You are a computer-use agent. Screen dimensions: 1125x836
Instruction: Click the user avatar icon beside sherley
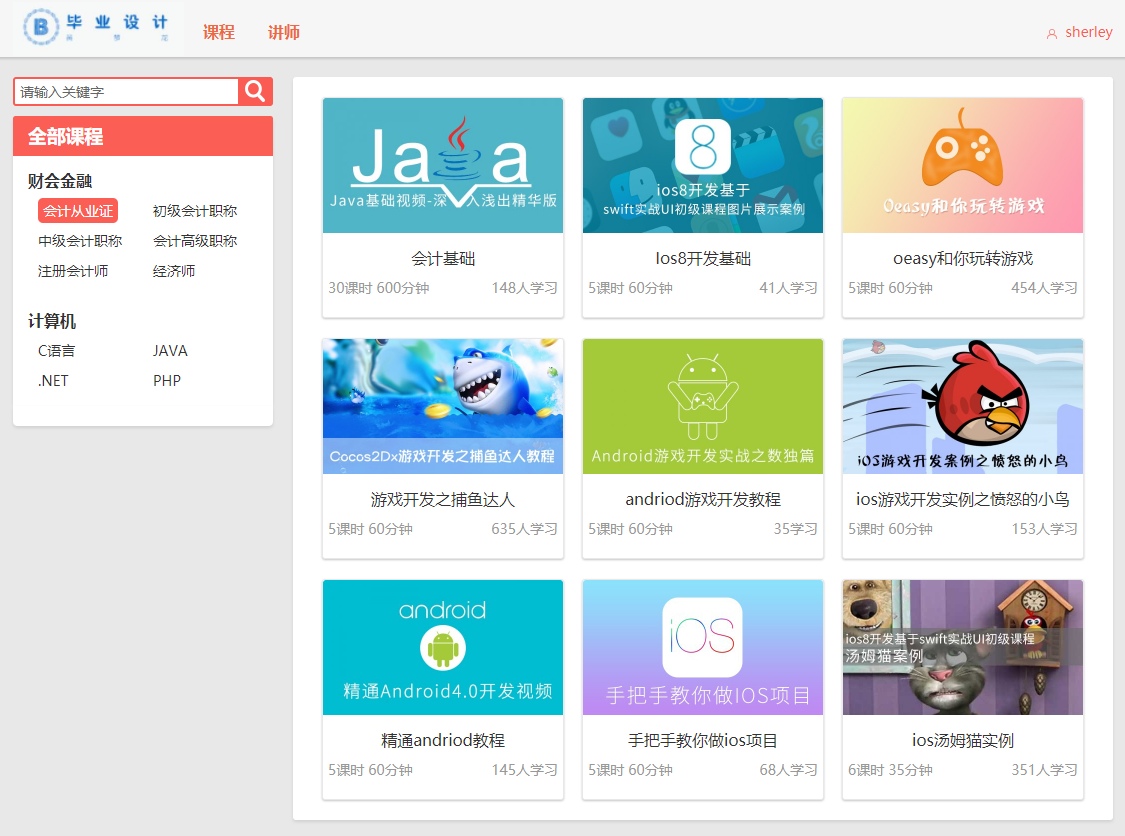click(x=1051, y=33)
